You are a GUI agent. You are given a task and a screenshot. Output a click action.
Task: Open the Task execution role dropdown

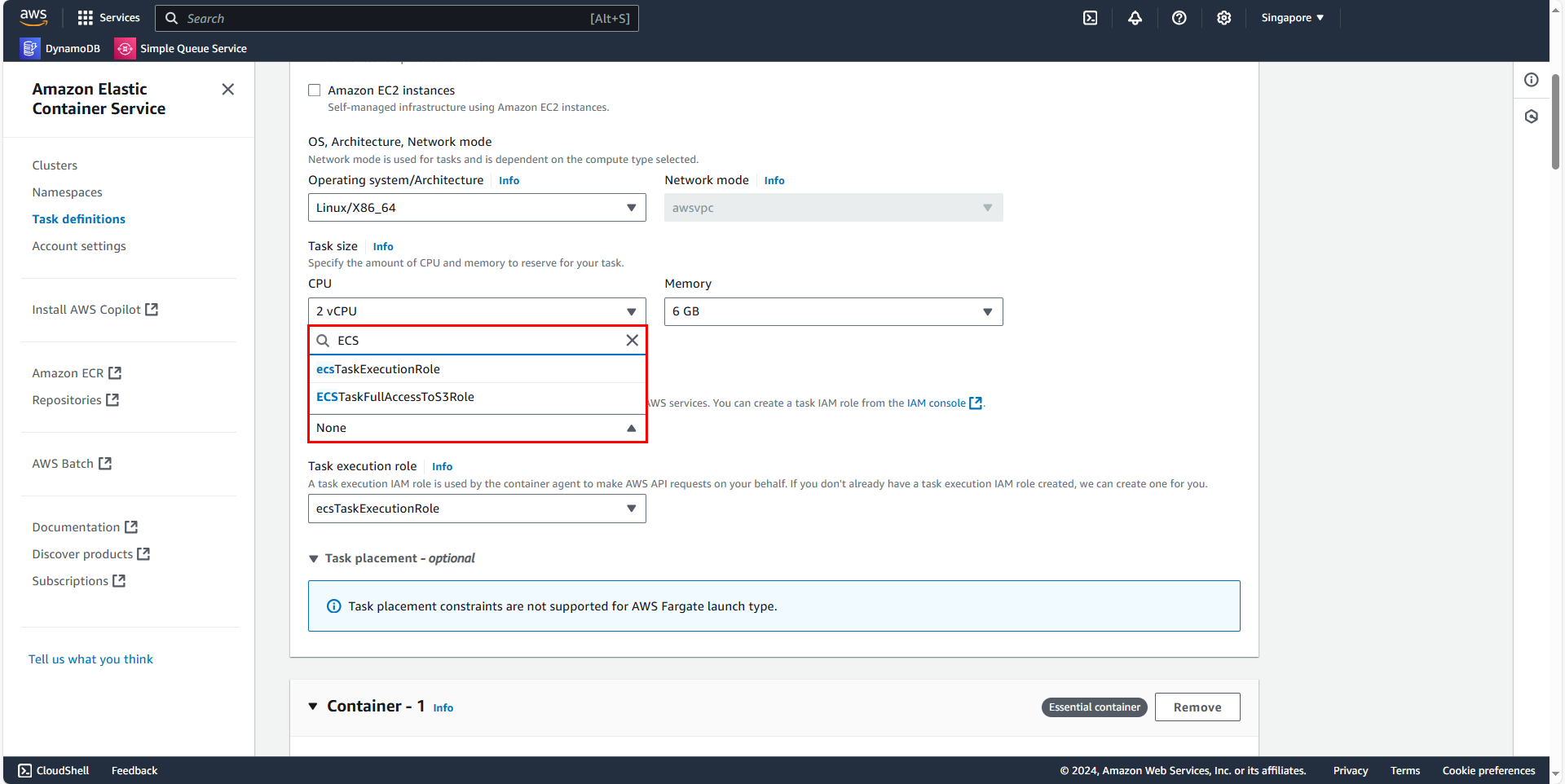click(x=477, y=509)
